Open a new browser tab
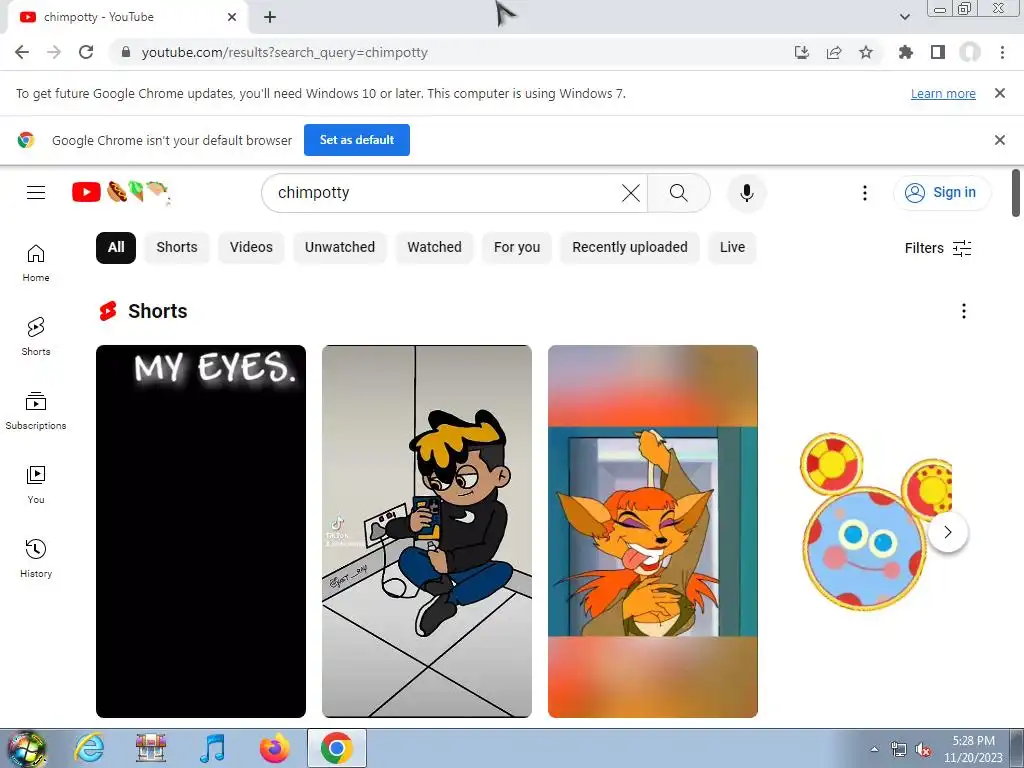 [x=270, y=17]
